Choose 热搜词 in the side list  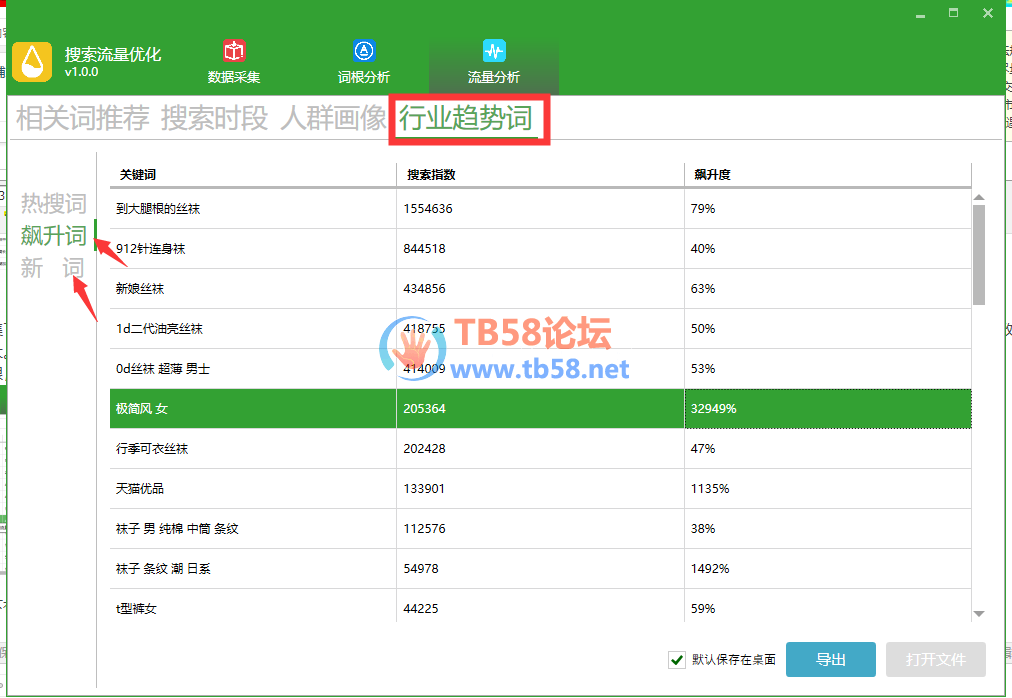tap(54, 203)
